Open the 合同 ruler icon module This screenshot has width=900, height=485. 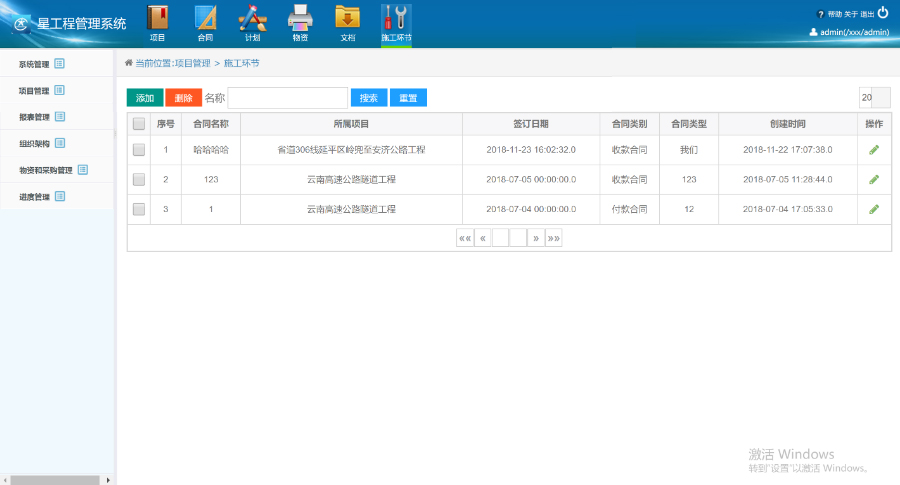[205, 20]
